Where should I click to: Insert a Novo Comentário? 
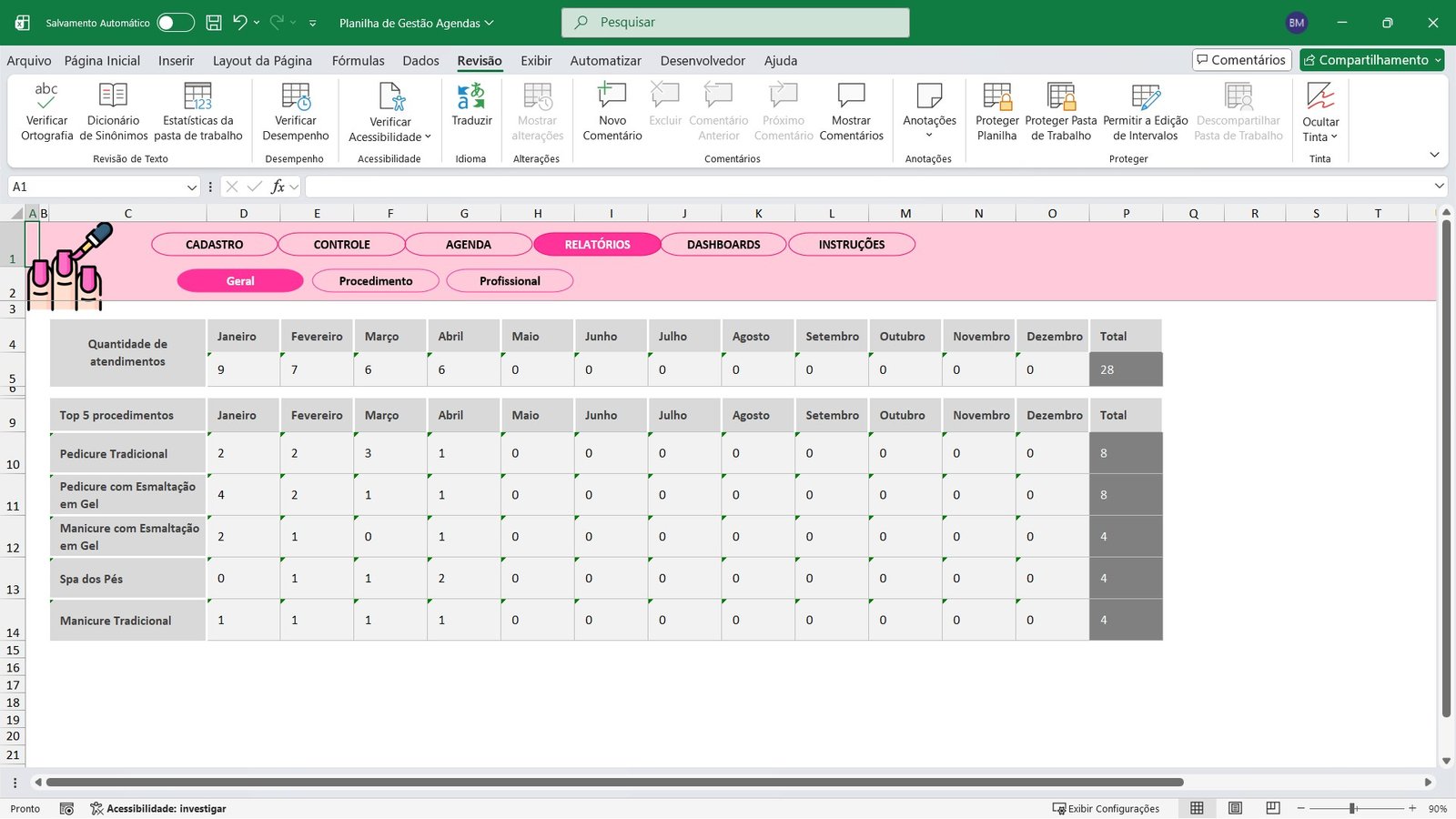click(x=611, y=111)
